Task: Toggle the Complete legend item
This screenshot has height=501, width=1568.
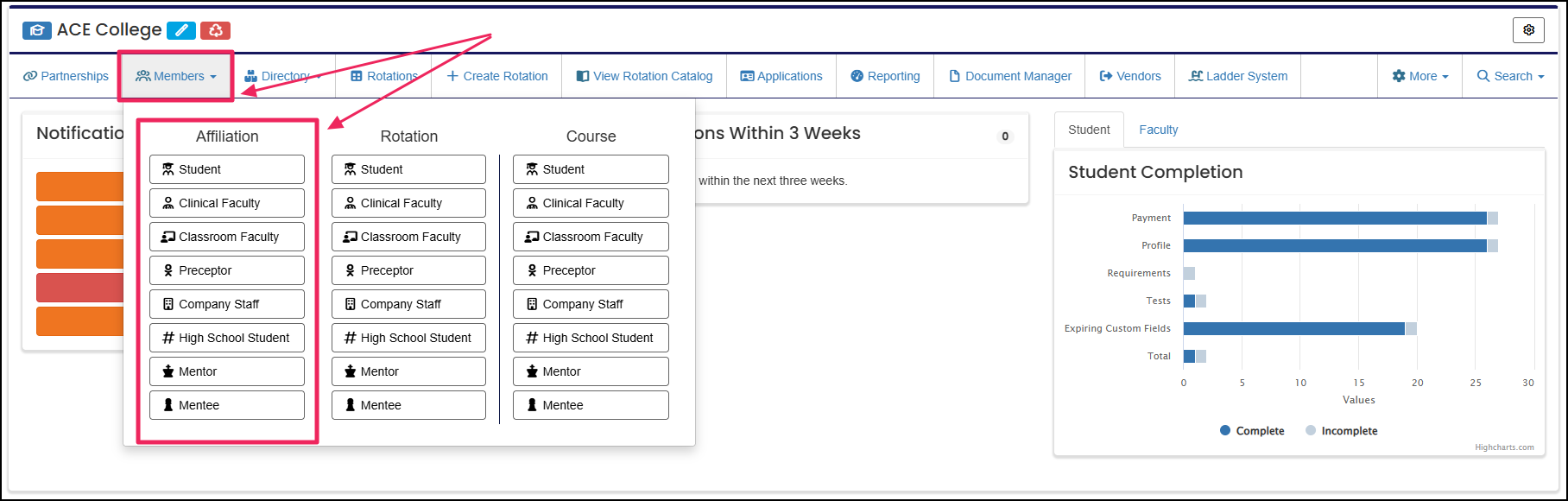Action: pos(1252,430)
